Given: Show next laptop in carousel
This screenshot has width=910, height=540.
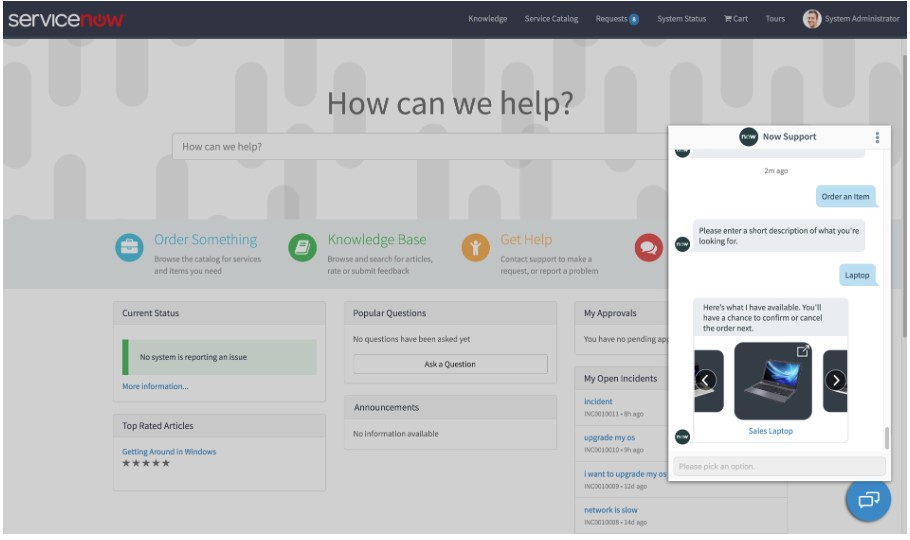Looking at the screenshot, I should (836, 380).
